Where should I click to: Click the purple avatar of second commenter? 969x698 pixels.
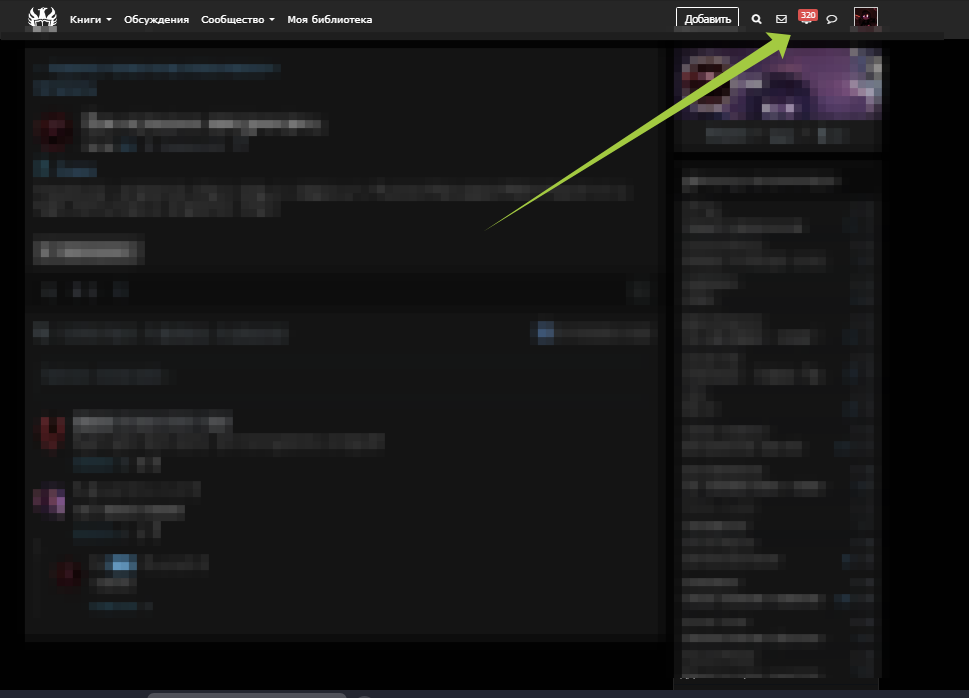49,500
